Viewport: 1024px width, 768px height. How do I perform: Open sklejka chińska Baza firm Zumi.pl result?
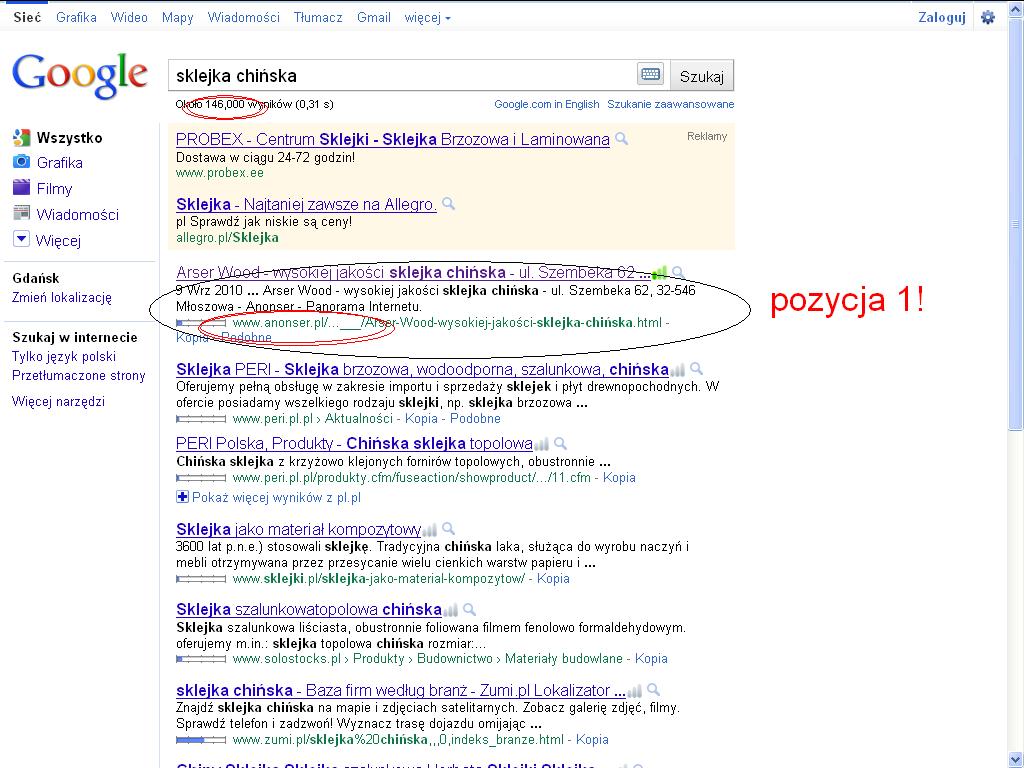[x=401, y=690]
